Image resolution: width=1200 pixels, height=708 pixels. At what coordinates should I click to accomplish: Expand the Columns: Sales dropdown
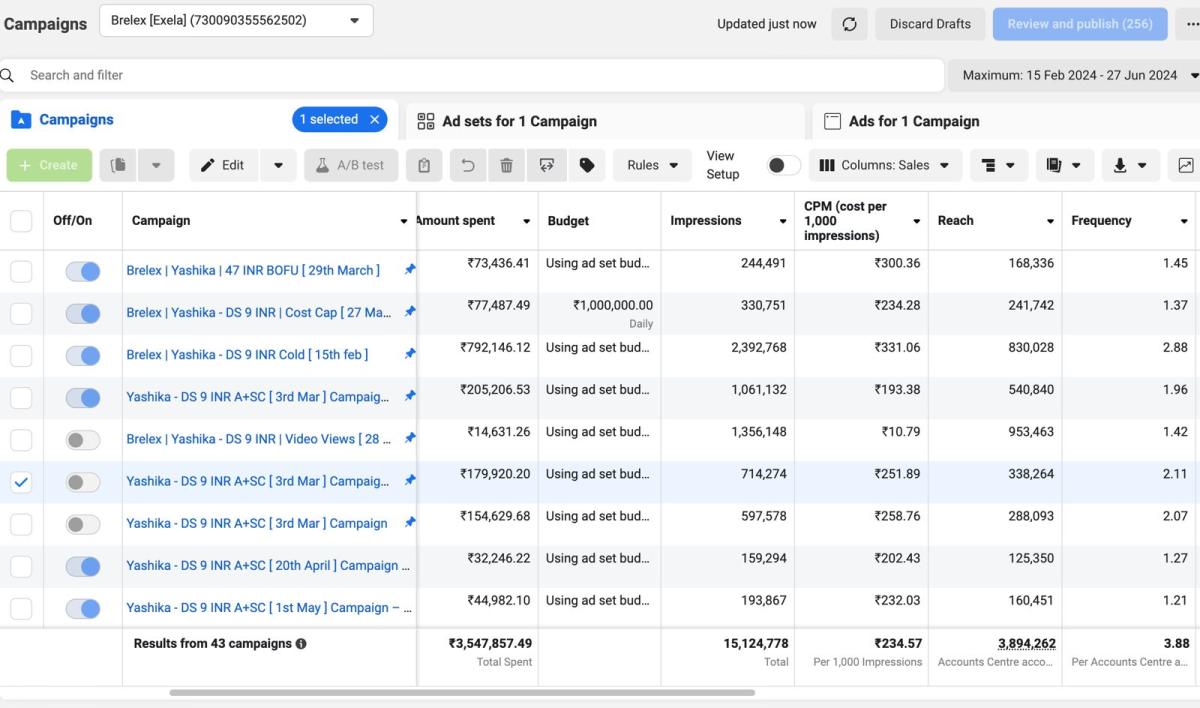click(x=885, y=165)
